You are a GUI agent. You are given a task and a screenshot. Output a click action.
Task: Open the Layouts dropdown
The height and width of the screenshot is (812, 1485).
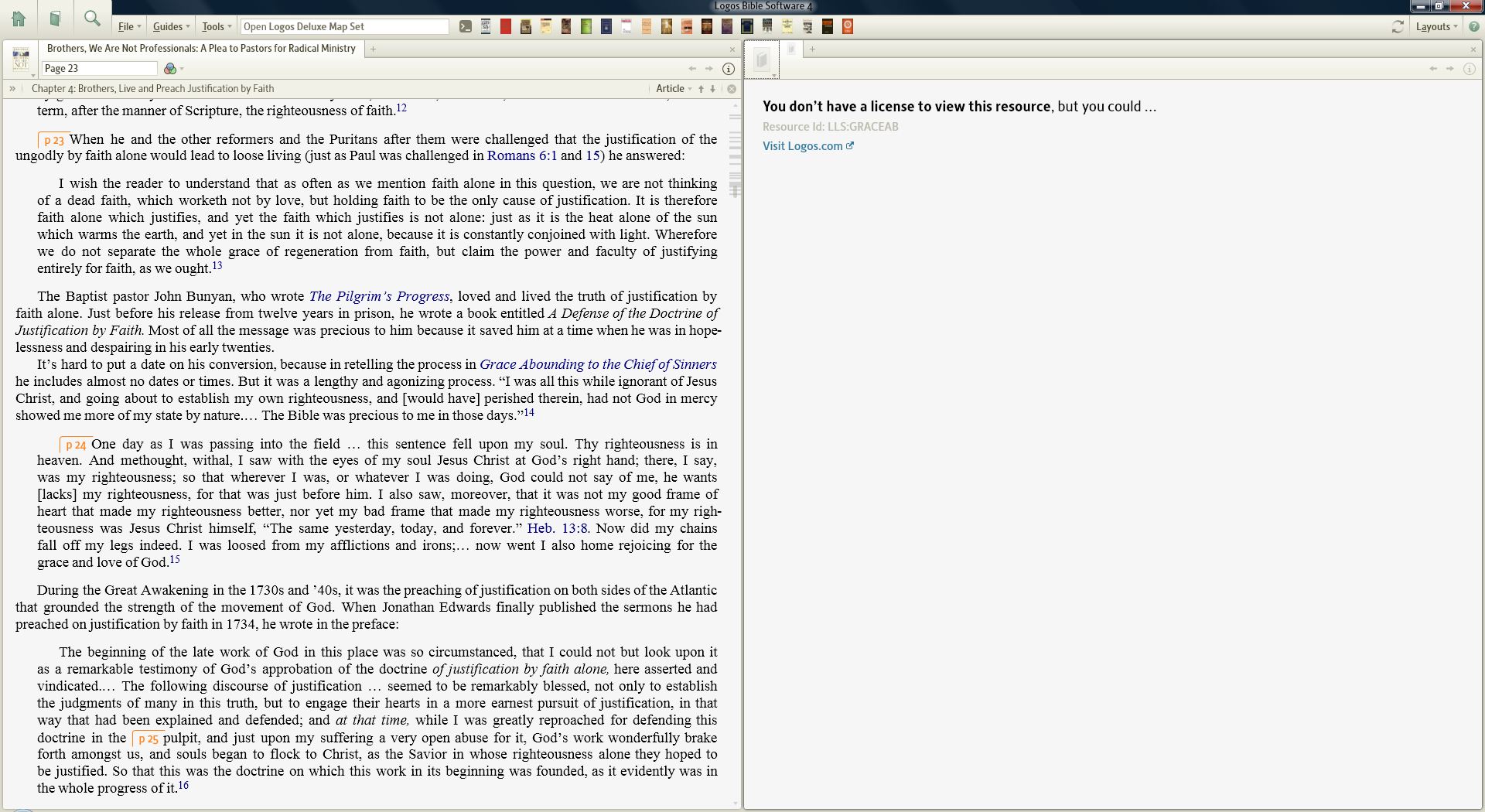pyautogui.click(x=1436, y=26)
